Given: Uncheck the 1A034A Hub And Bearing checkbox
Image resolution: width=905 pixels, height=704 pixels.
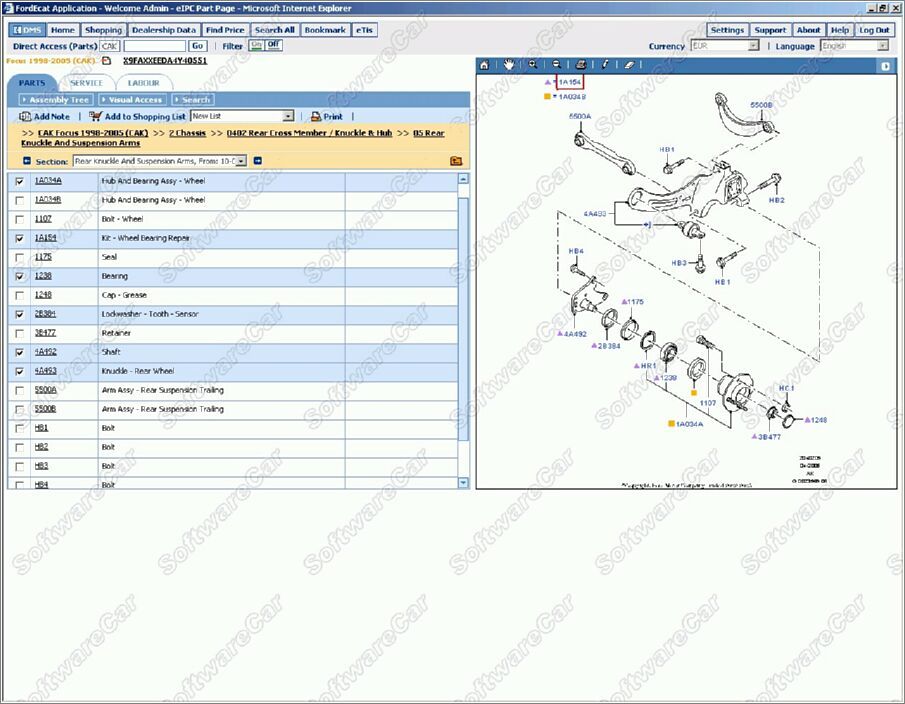Looking at the screenshot, I should coord(20,181).
